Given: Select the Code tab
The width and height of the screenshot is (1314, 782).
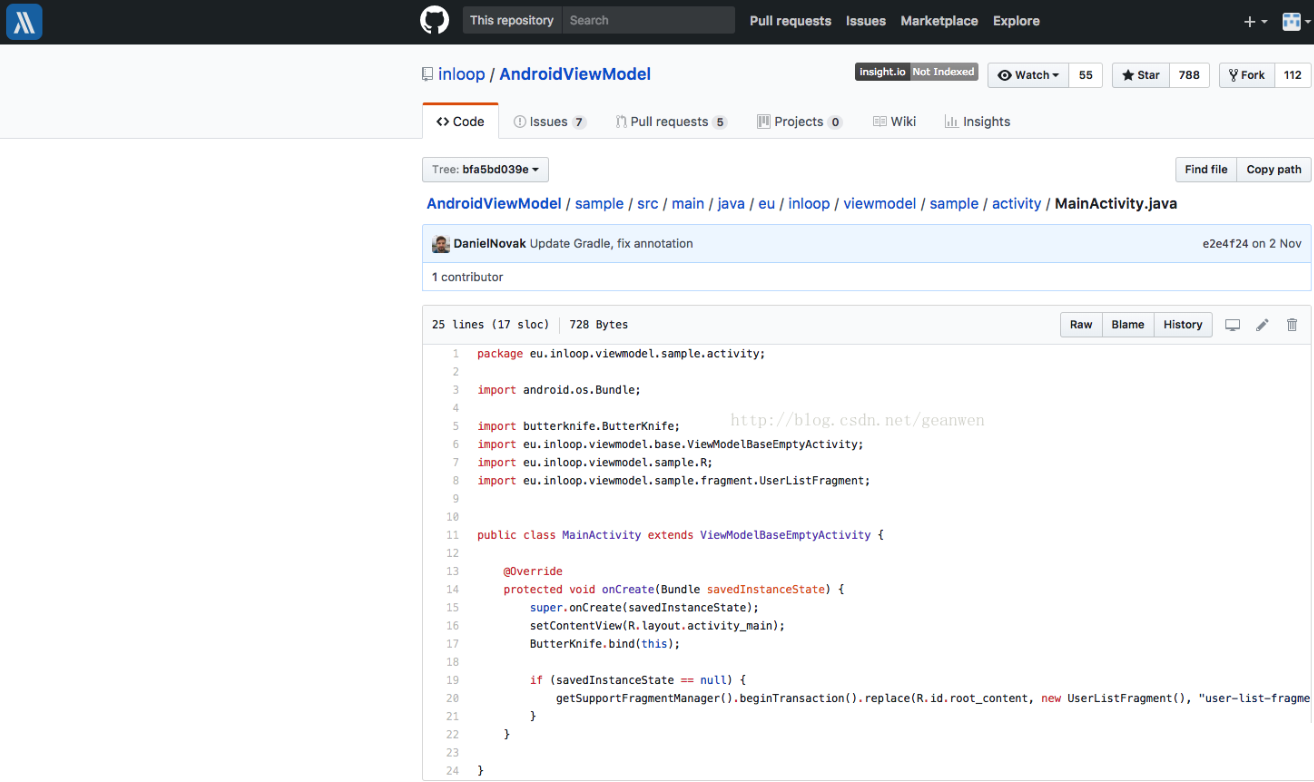Looking at the screenshot, I should [460, 121].
